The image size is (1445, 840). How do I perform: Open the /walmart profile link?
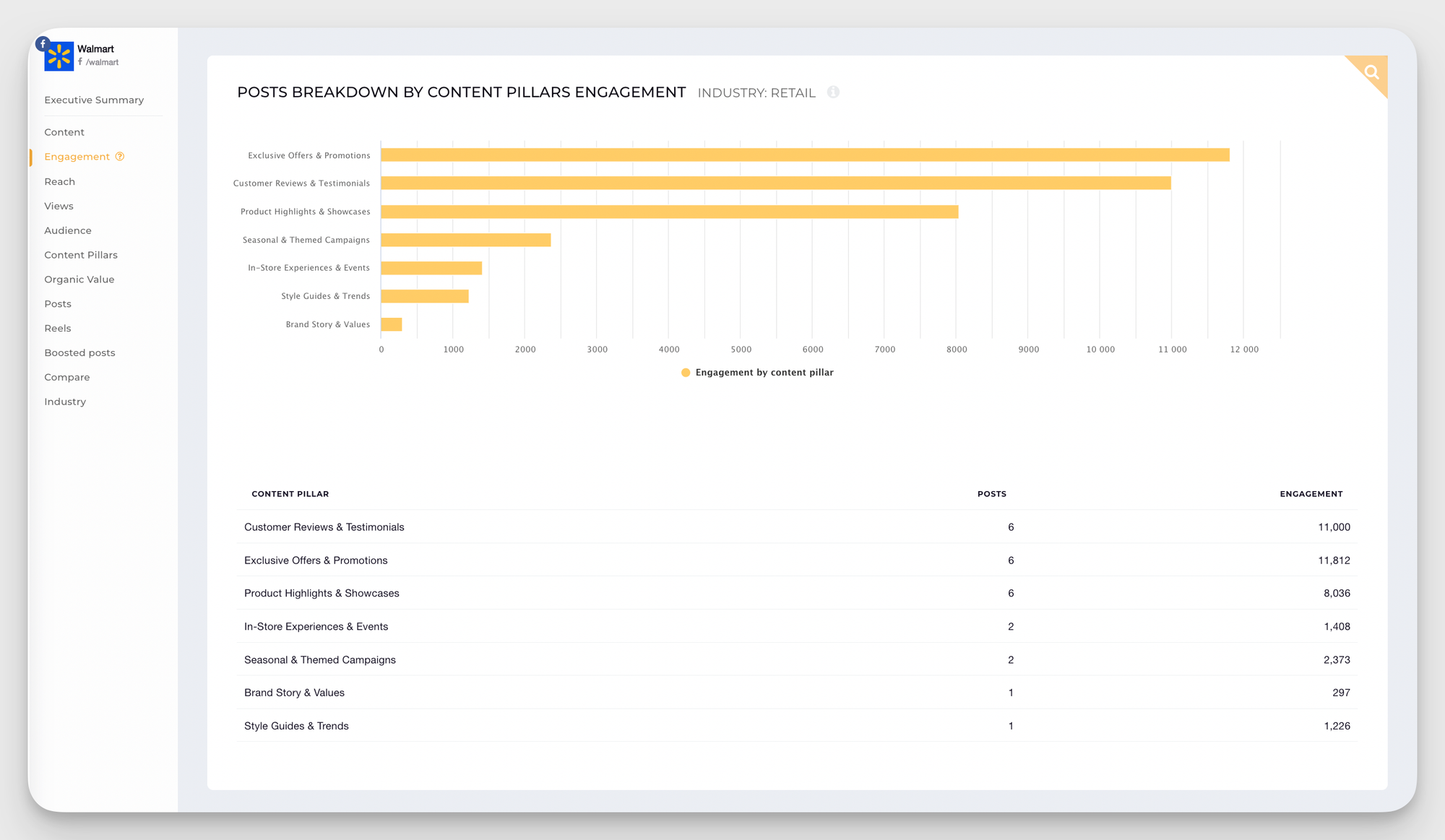pyautogui.click(x=102, y=62)
